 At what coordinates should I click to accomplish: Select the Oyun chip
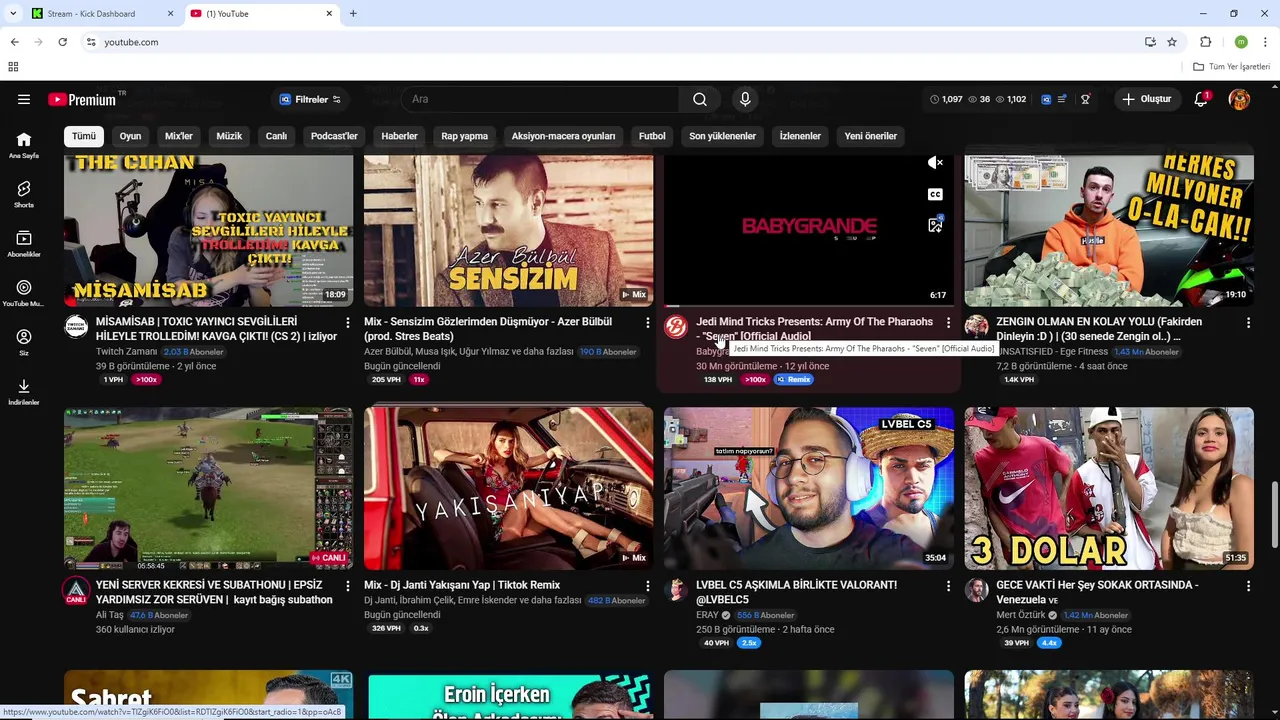point(131,136)
